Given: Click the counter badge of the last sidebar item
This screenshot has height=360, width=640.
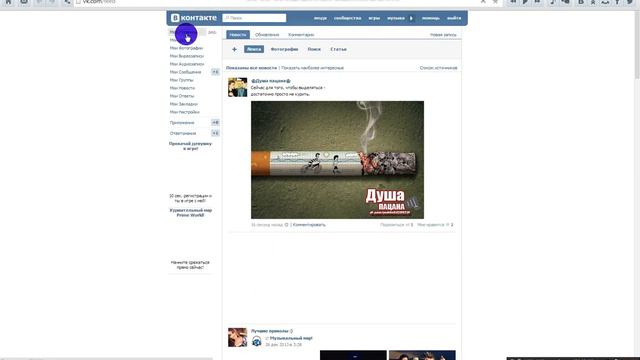Looking at the screenshot, I should click(215, 133).
